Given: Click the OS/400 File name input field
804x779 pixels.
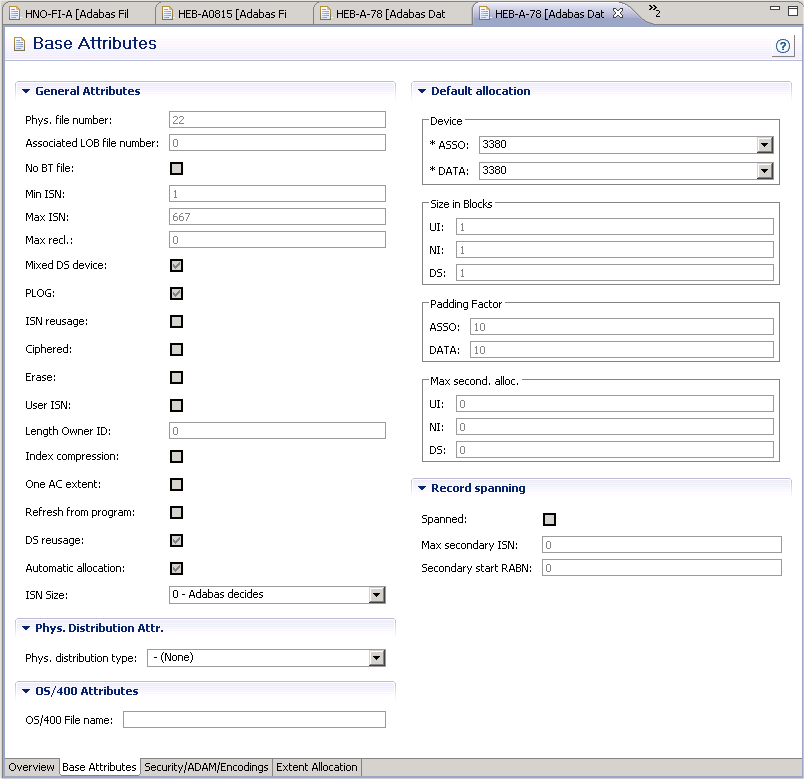Looking at the screenshot, I should [252, 719].
